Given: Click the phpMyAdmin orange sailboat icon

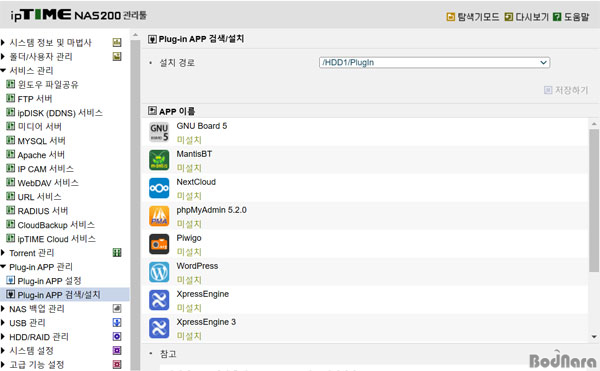Looking at the screenshot, I should pos(159,216).
